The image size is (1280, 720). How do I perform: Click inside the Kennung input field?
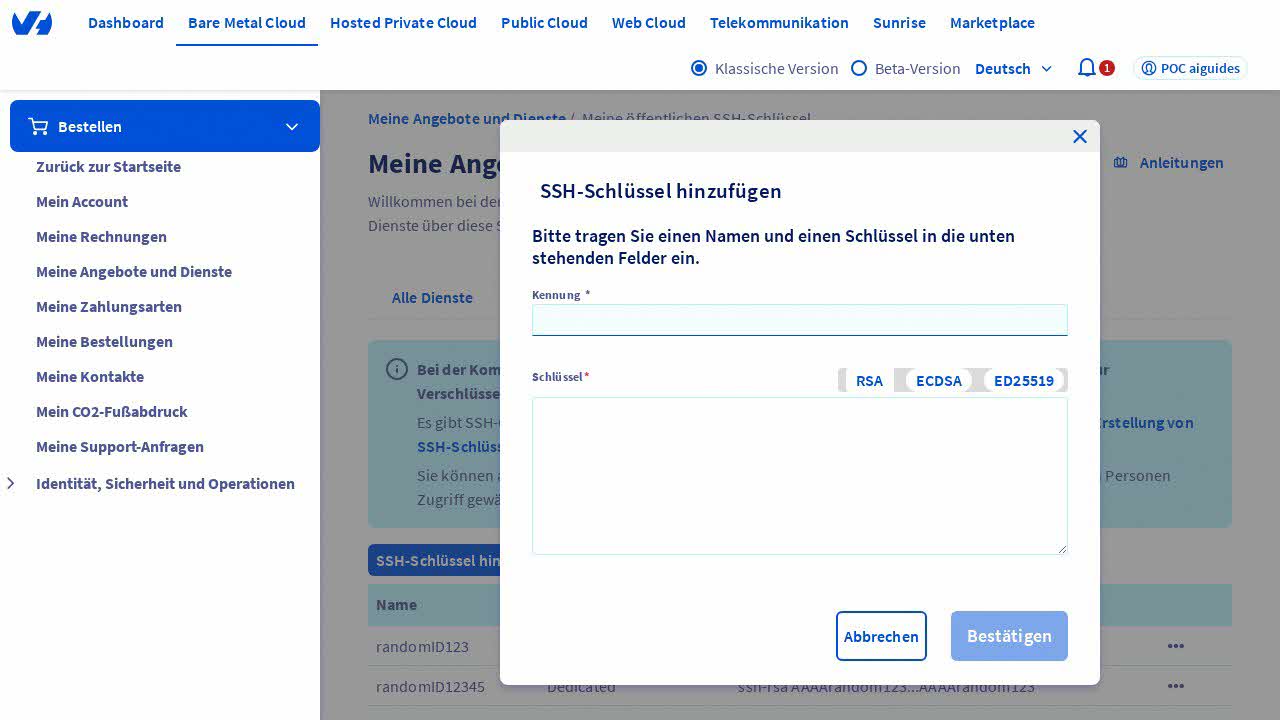click(799, 319)
